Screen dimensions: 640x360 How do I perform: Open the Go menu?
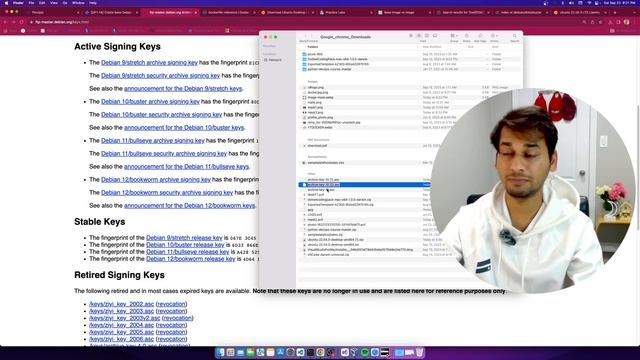click(x=65, y=3)
